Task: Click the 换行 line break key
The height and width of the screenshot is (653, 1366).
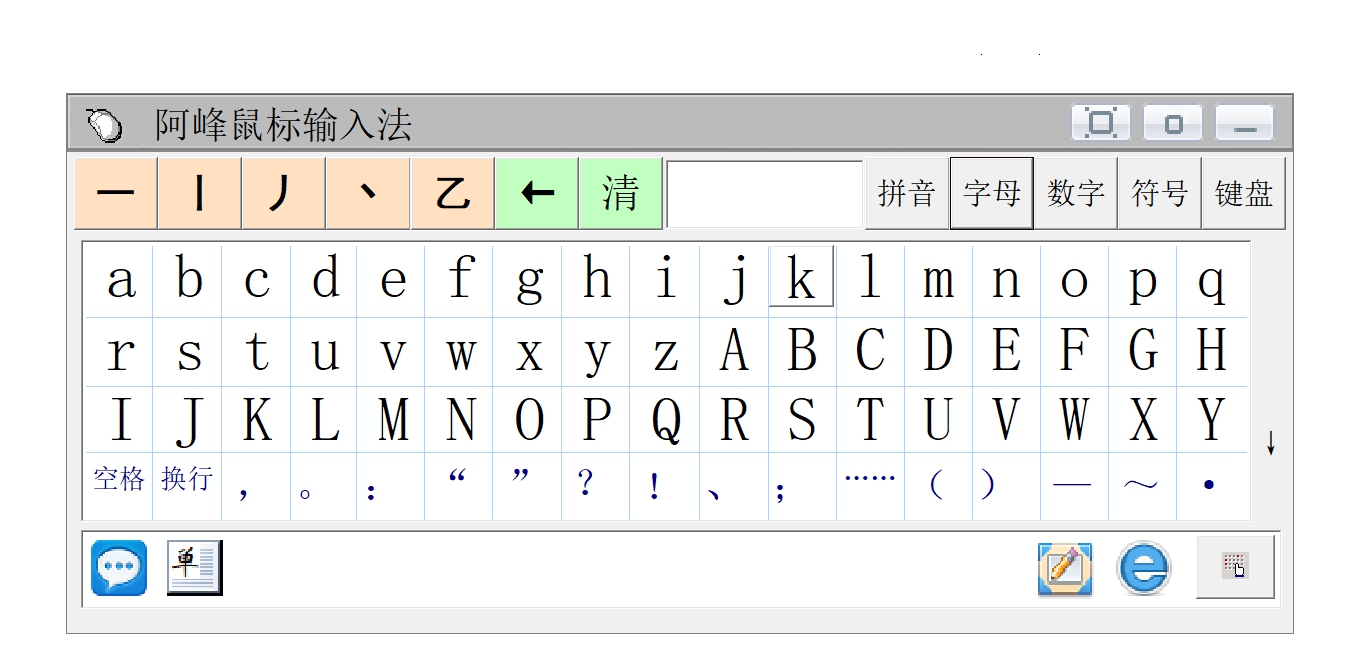Action: pyautogui.click(x=187, y=480)
